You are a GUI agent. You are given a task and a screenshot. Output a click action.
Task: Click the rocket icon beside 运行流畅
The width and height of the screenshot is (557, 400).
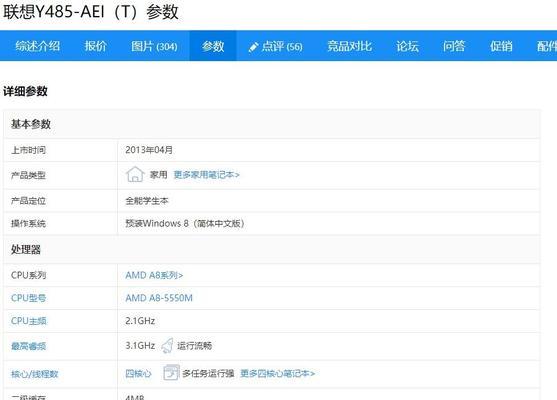[x=167, y=346]
